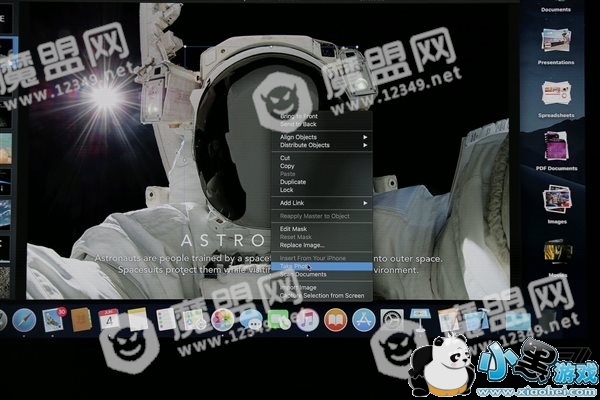Select Cut from context menu
Screen dimensions: 600x400
click(322, 158)
